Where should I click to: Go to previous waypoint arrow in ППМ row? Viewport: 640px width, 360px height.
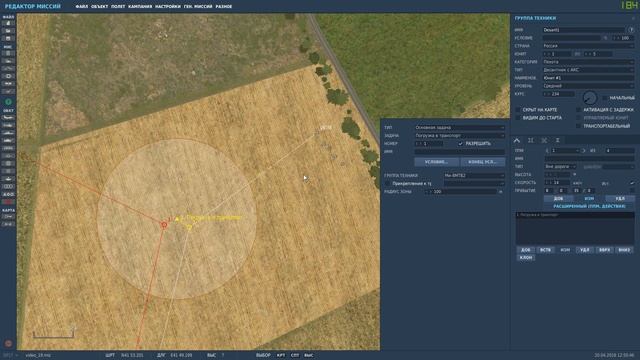pos(547,151)
